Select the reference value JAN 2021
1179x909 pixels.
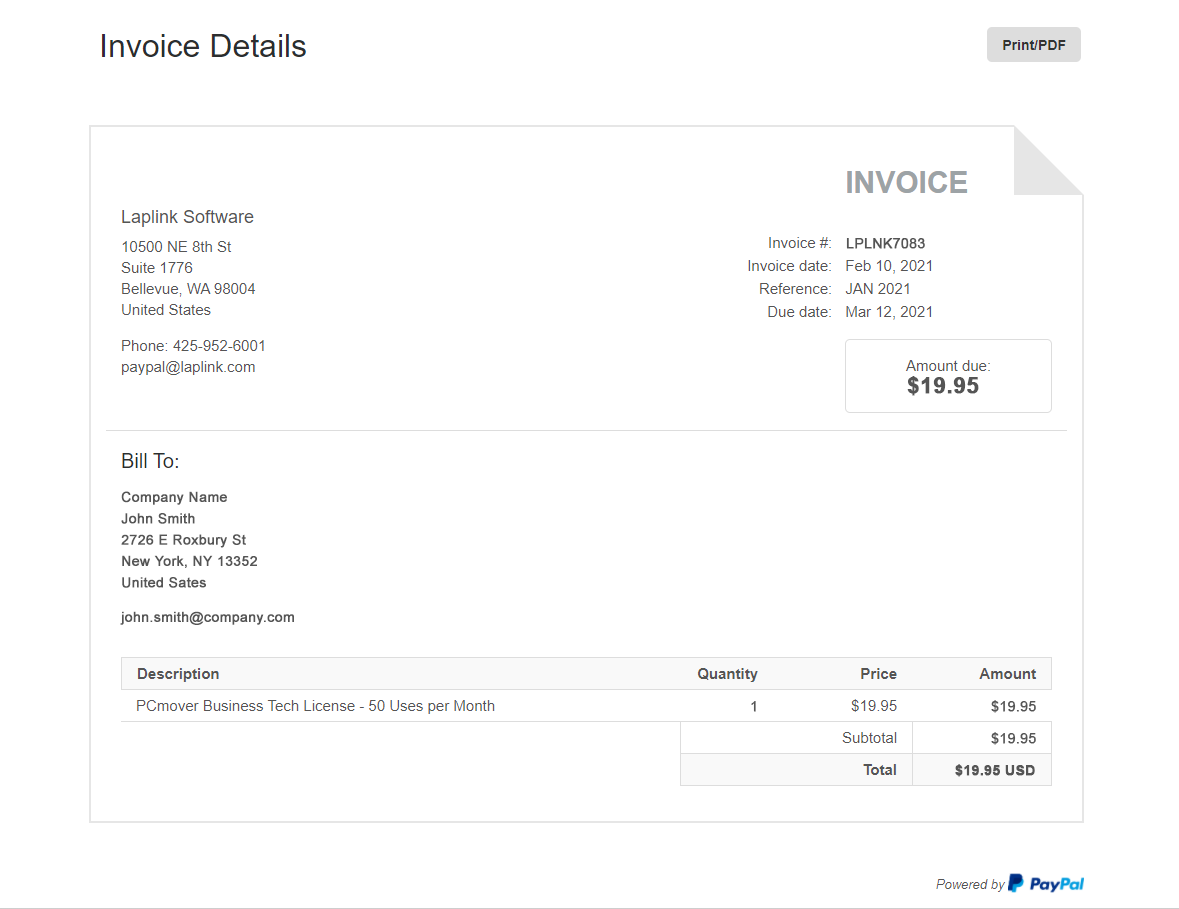[877, 289]
